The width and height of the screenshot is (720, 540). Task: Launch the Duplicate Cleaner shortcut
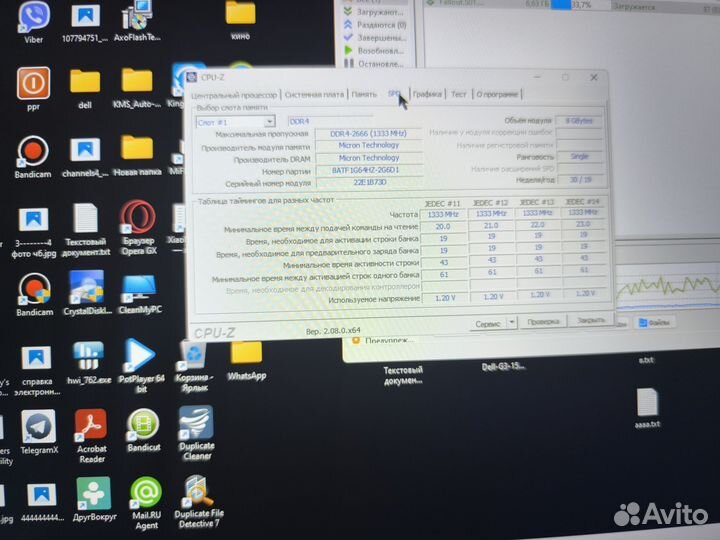[197, 433]
